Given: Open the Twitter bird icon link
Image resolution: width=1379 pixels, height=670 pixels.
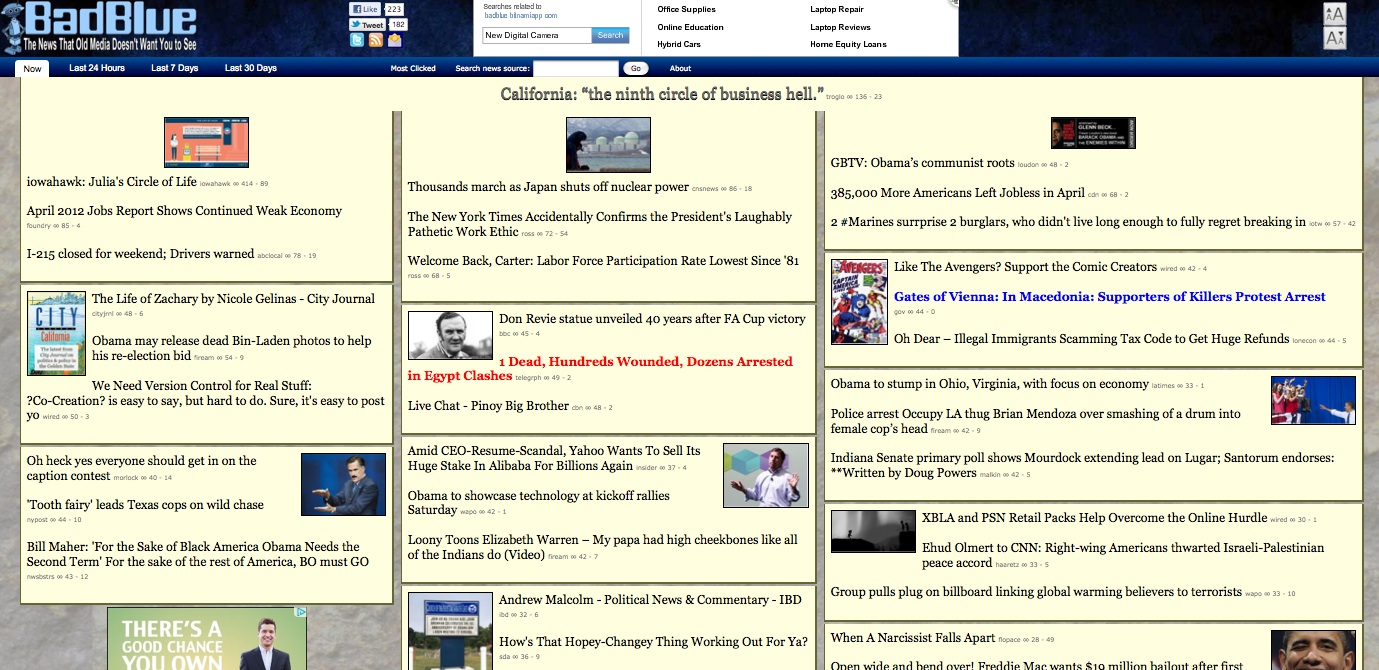Looking at the screenshot, I should pos(357,41).
